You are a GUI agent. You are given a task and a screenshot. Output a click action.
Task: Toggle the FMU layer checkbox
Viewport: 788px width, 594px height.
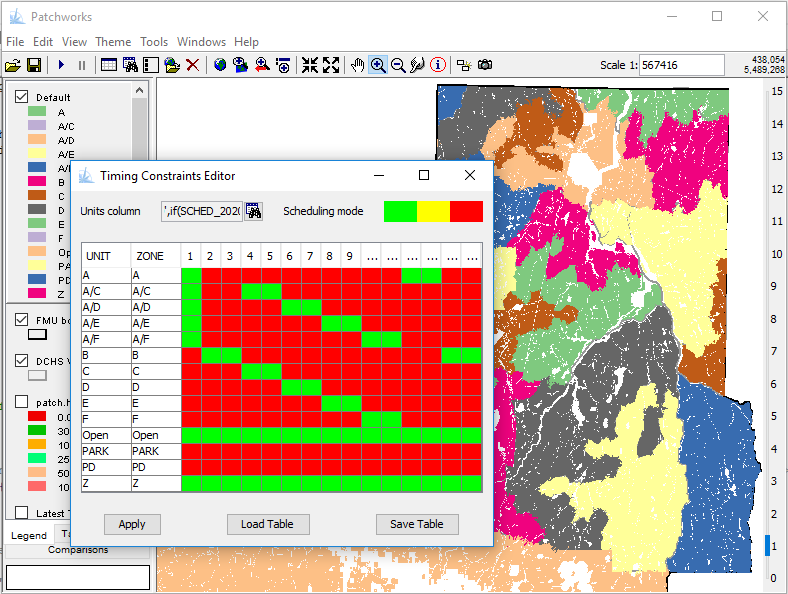[21, 320]
